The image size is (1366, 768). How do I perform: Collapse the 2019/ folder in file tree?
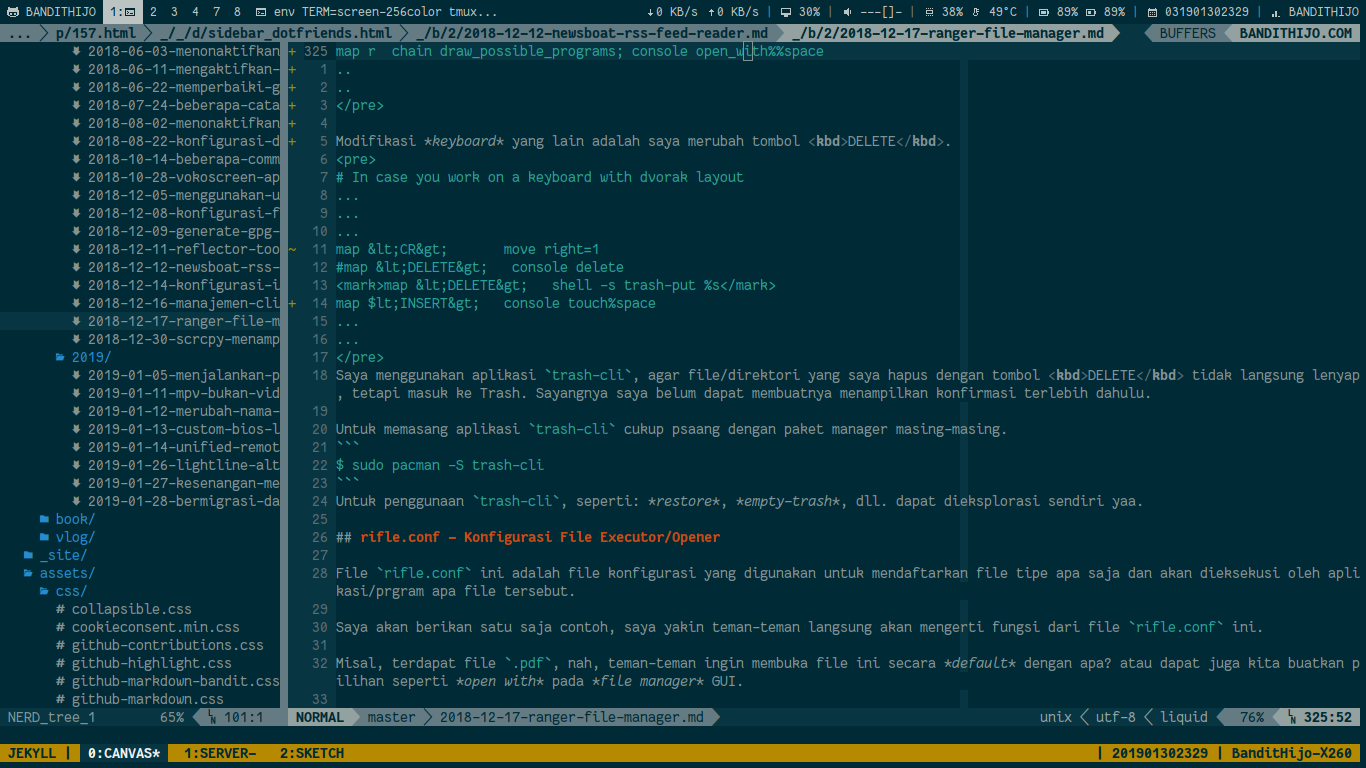pyautogui.click(x=84, y=357)
